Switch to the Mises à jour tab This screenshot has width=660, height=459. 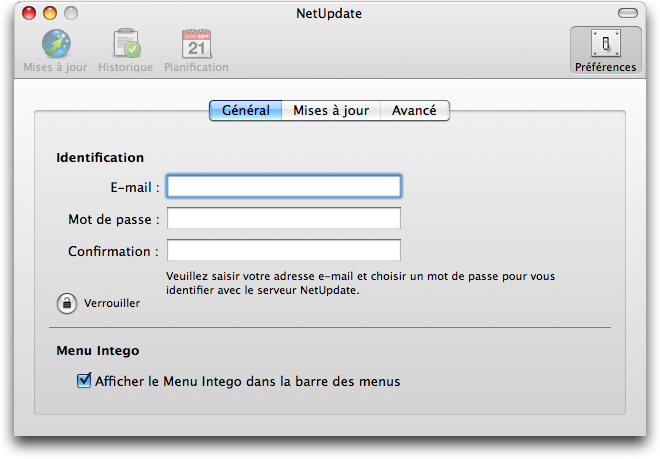(331, 110)
